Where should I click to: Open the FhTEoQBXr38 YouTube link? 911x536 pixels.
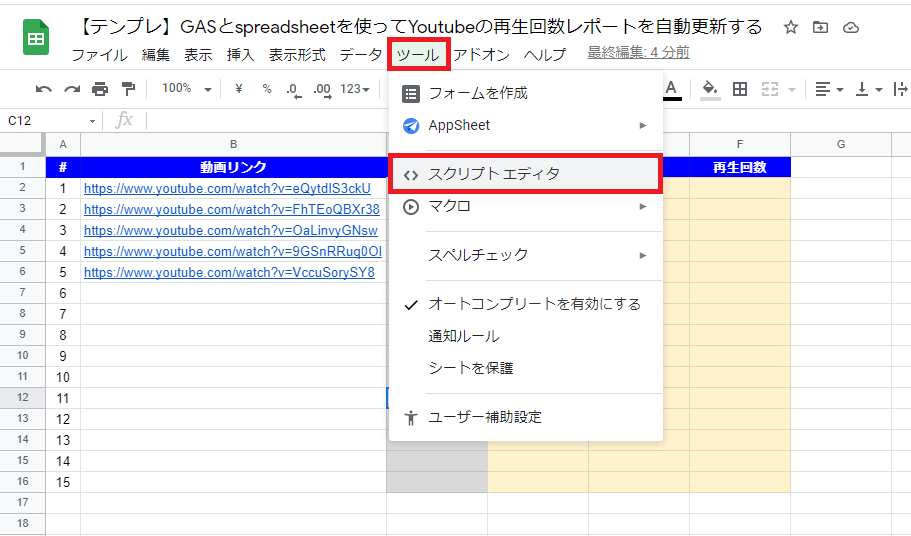232,210
